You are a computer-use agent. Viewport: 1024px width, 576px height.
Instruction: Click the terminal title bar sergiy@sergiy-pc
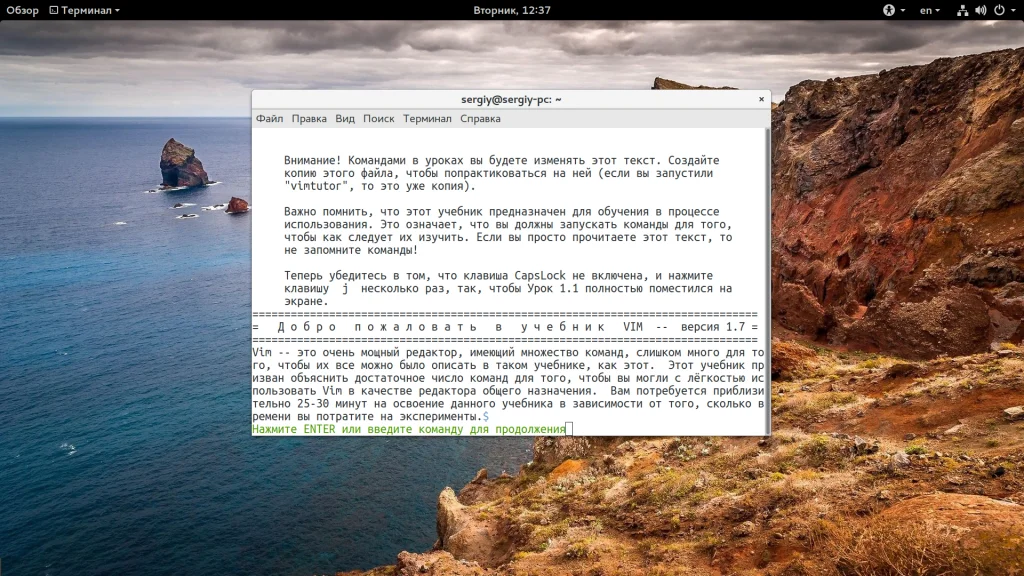point(511,100)
